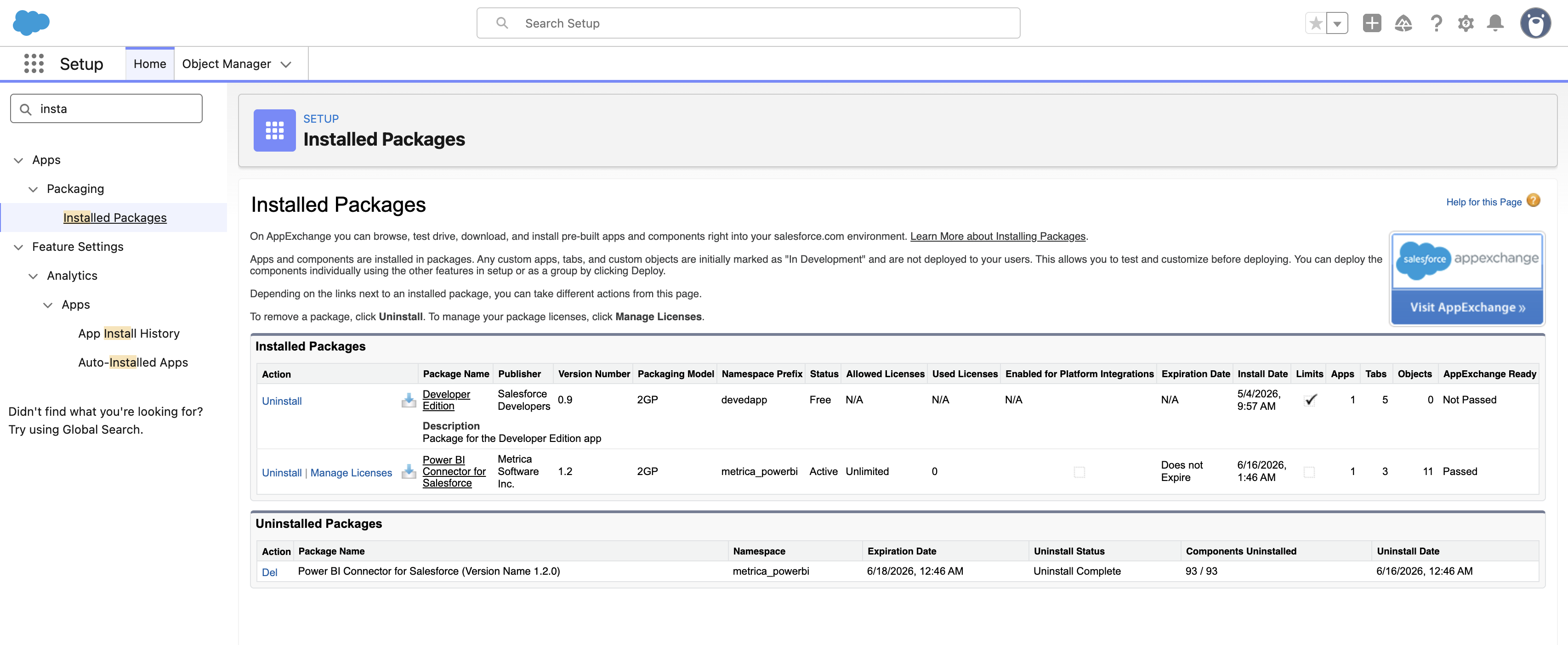Click the magnifier in Search Setup bar

pyautogui.click(x=502, y=23)
